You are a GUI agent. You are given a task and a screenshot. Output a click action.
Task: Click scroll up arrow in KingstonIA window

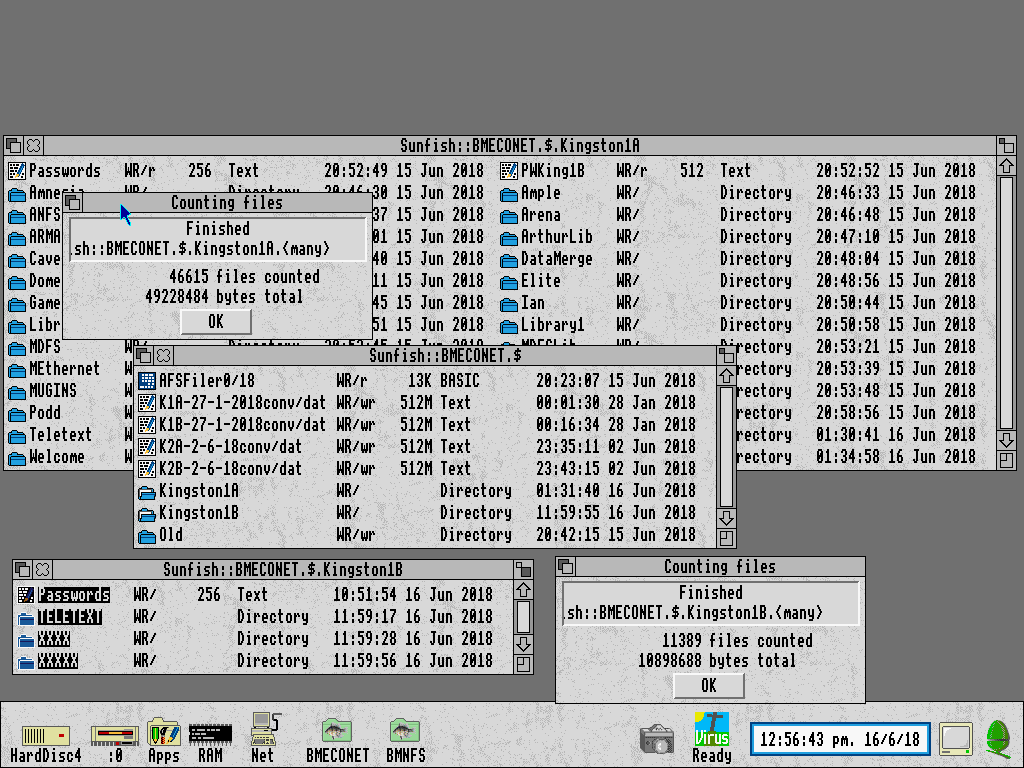click(x=1006, y=167)
